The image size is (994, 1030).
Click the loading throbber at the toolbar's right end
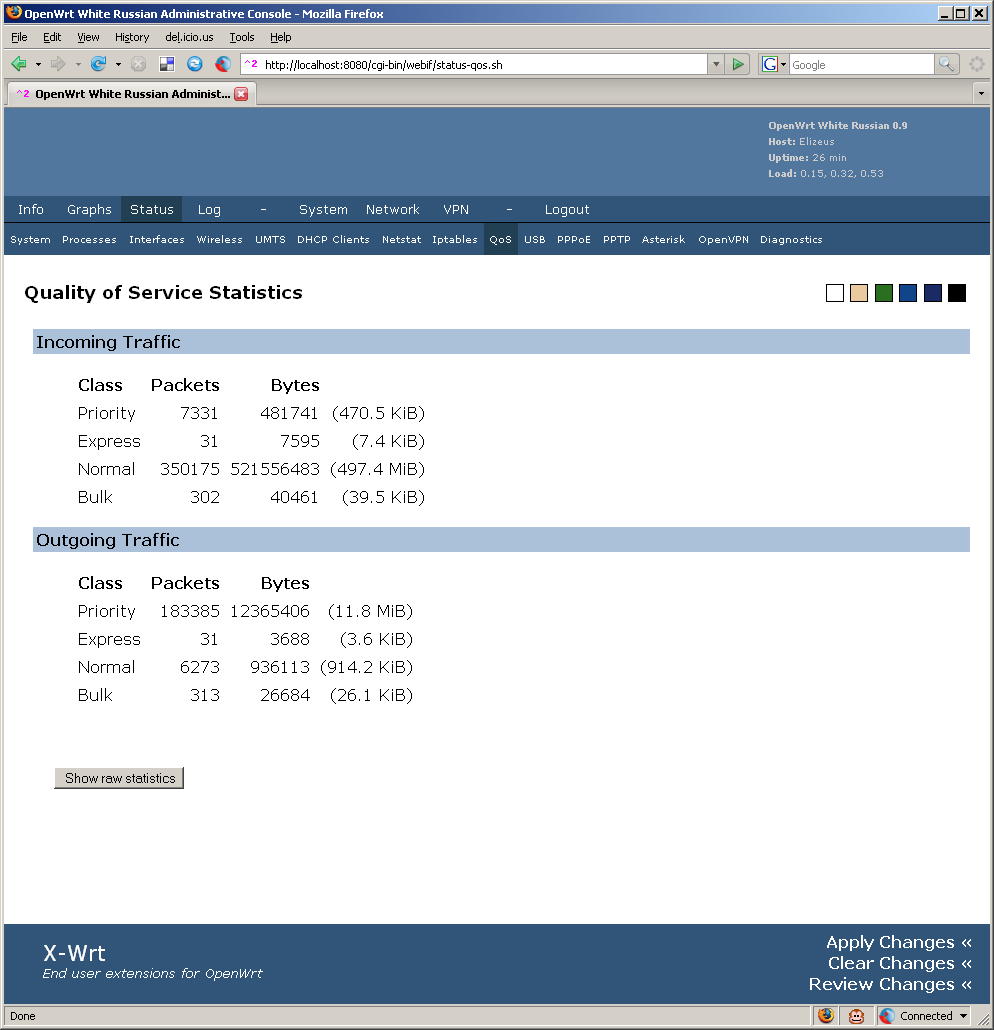(x=977, y=64)
